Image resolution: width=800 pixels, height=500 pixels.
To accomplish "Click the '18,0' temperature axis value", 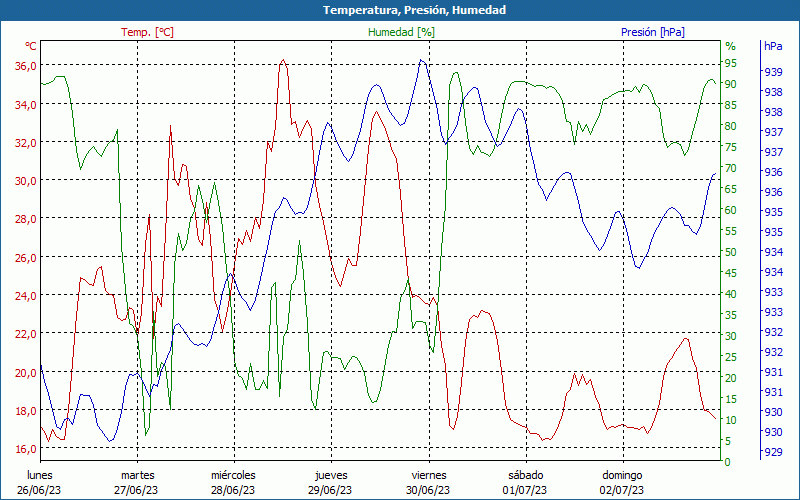I will (26, 411).
